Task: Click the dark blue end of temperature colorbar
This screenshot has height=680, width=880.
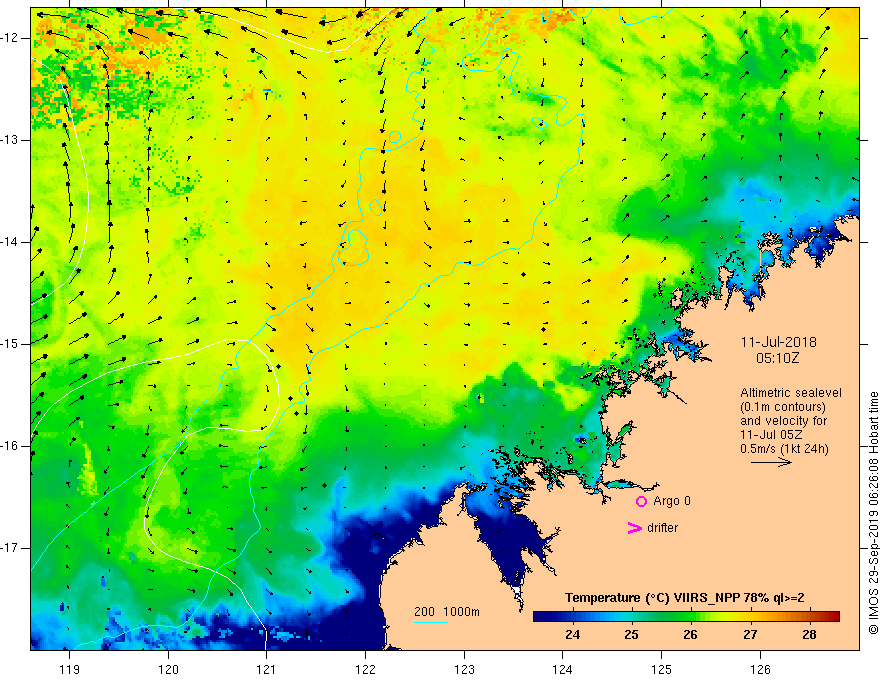Action: tap(542, 616)
